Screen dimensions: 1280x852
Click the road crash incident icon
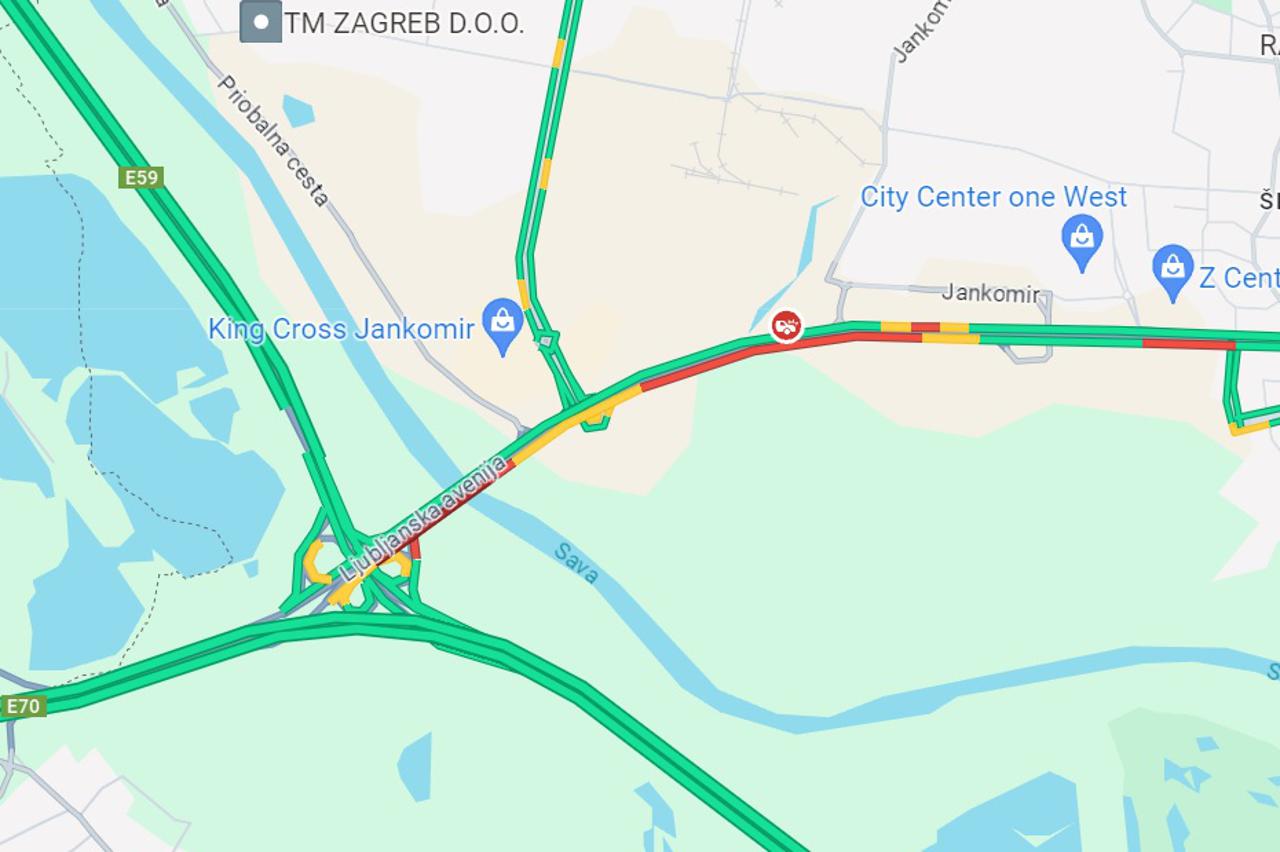click(787, 326)
